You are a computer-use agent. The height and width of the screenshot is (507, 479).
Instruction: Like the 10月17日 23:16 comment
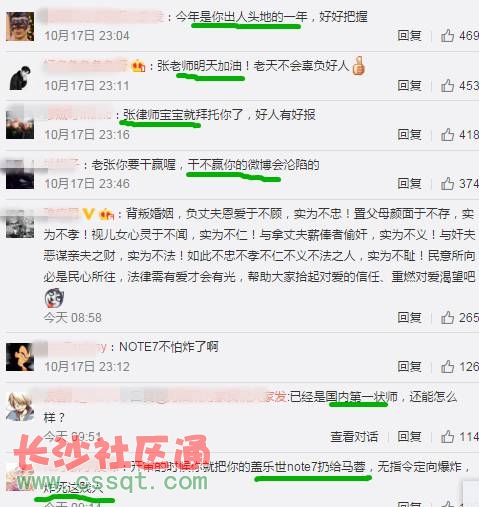447,135
